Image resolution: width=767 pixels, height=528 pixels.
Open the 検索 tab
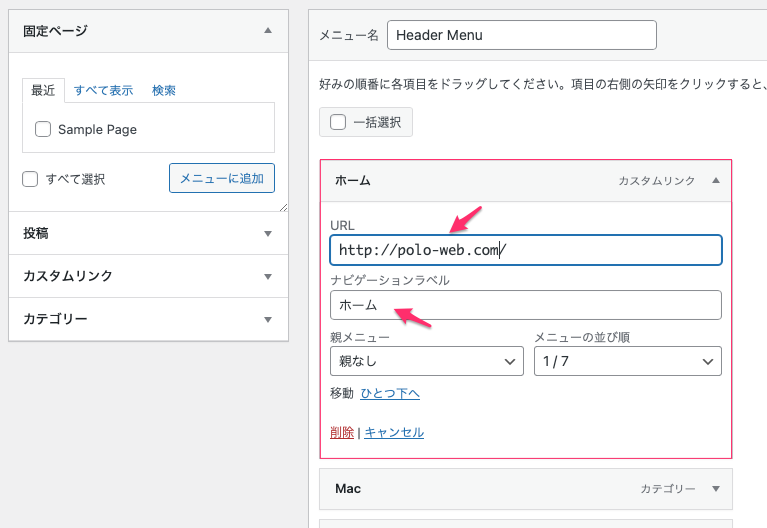click(164, 90)
